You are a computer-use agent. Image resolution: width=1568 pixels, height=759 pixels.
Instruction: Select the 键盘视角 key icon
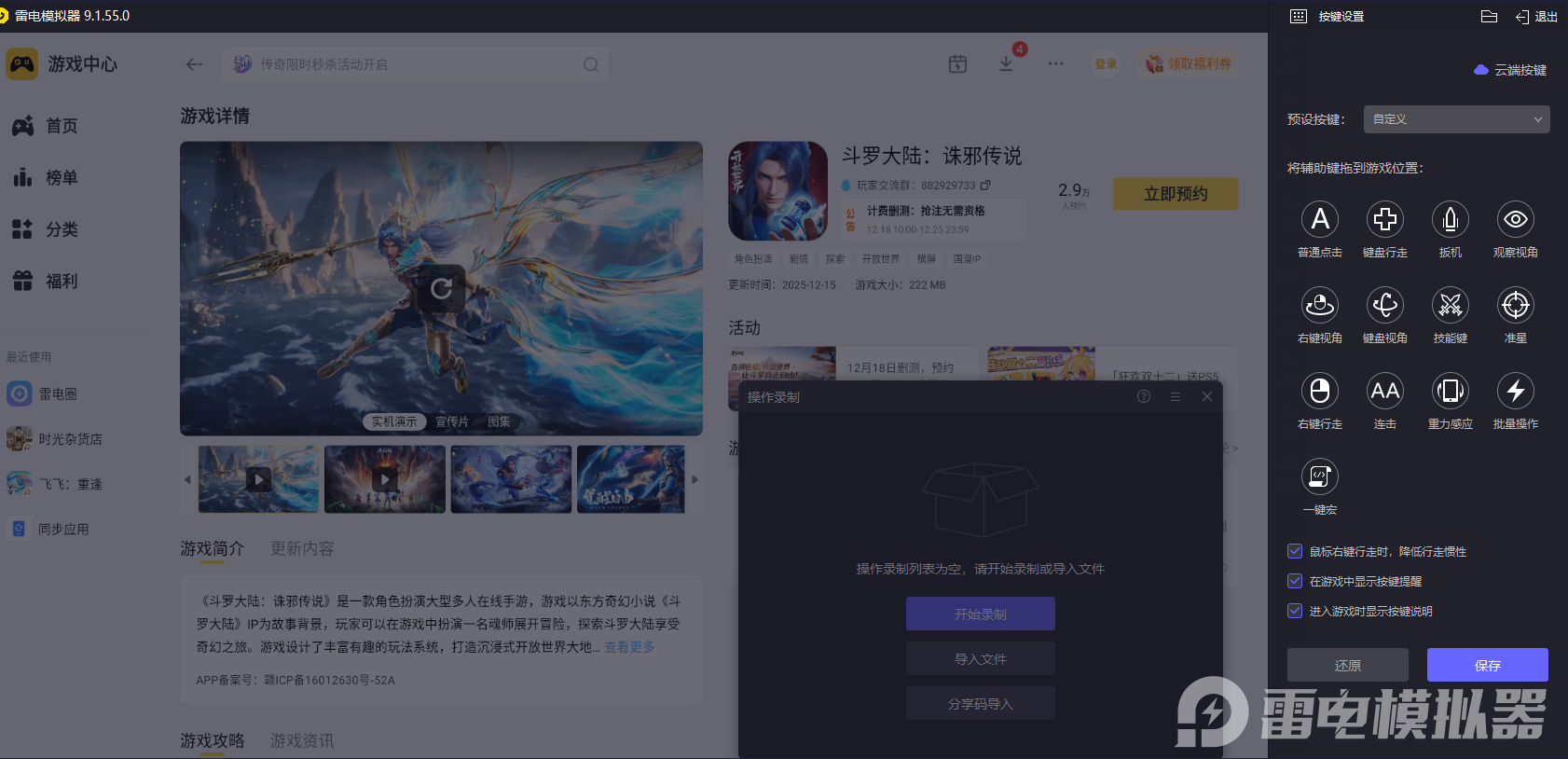1385,305
